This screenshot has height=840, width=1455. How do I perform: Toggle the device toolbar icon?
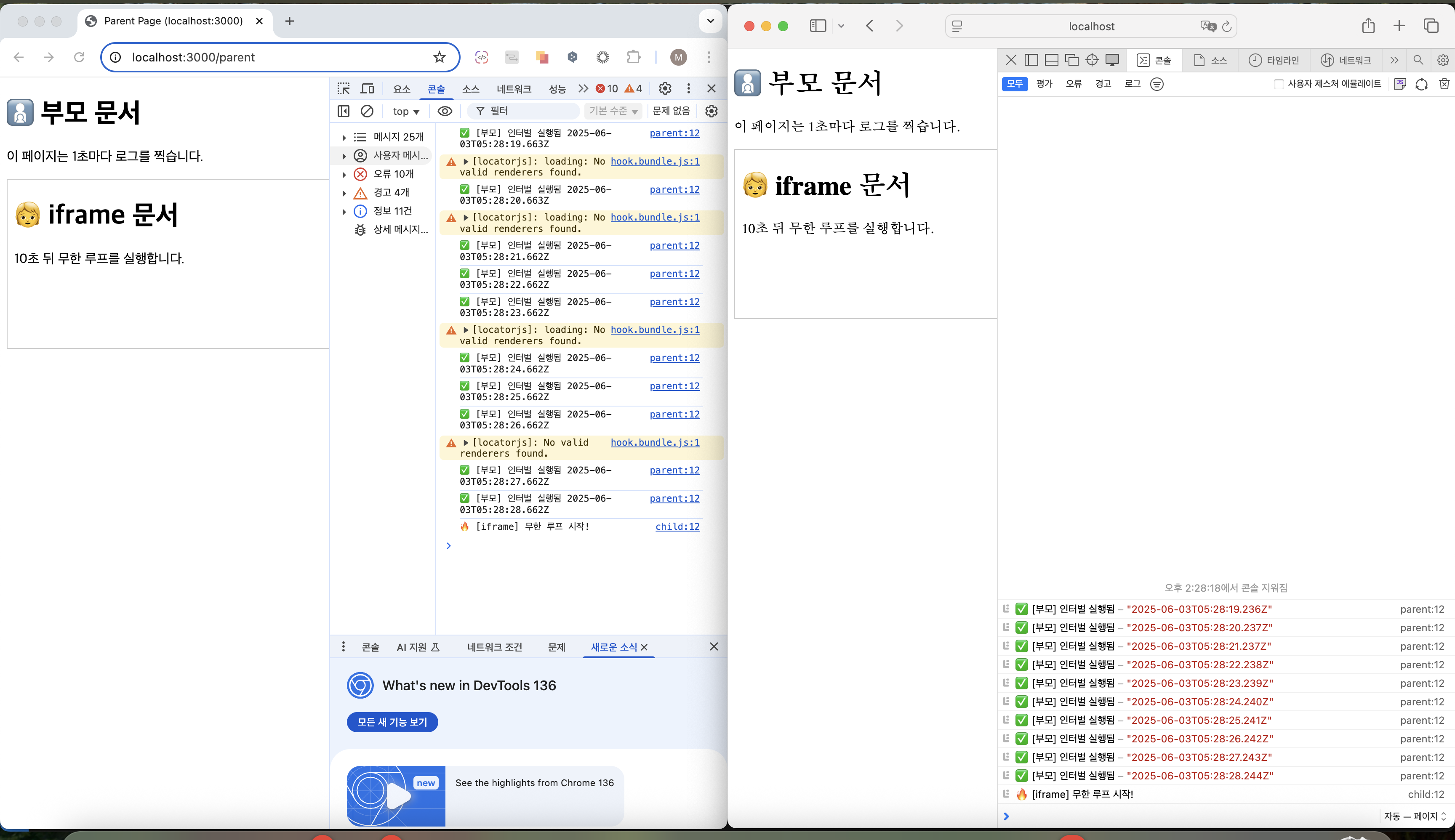[367, 88]
